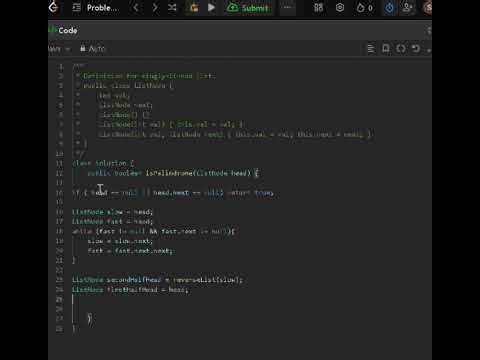Click the firstHalfHead = head line

(130, 290)
